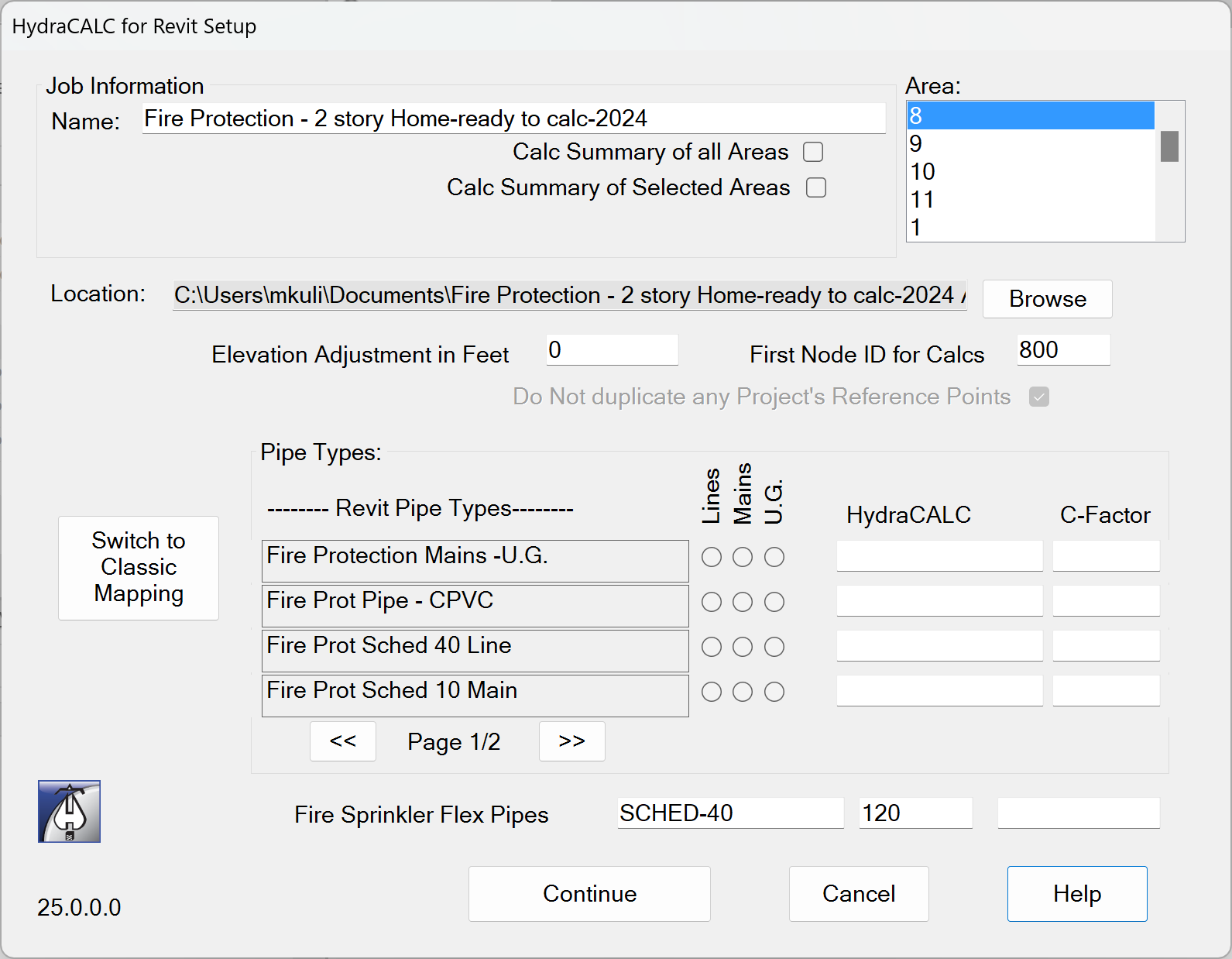
Task: Select U.G. radio for Fire Prot Sched 40 Line
Action: click(774, 647)
